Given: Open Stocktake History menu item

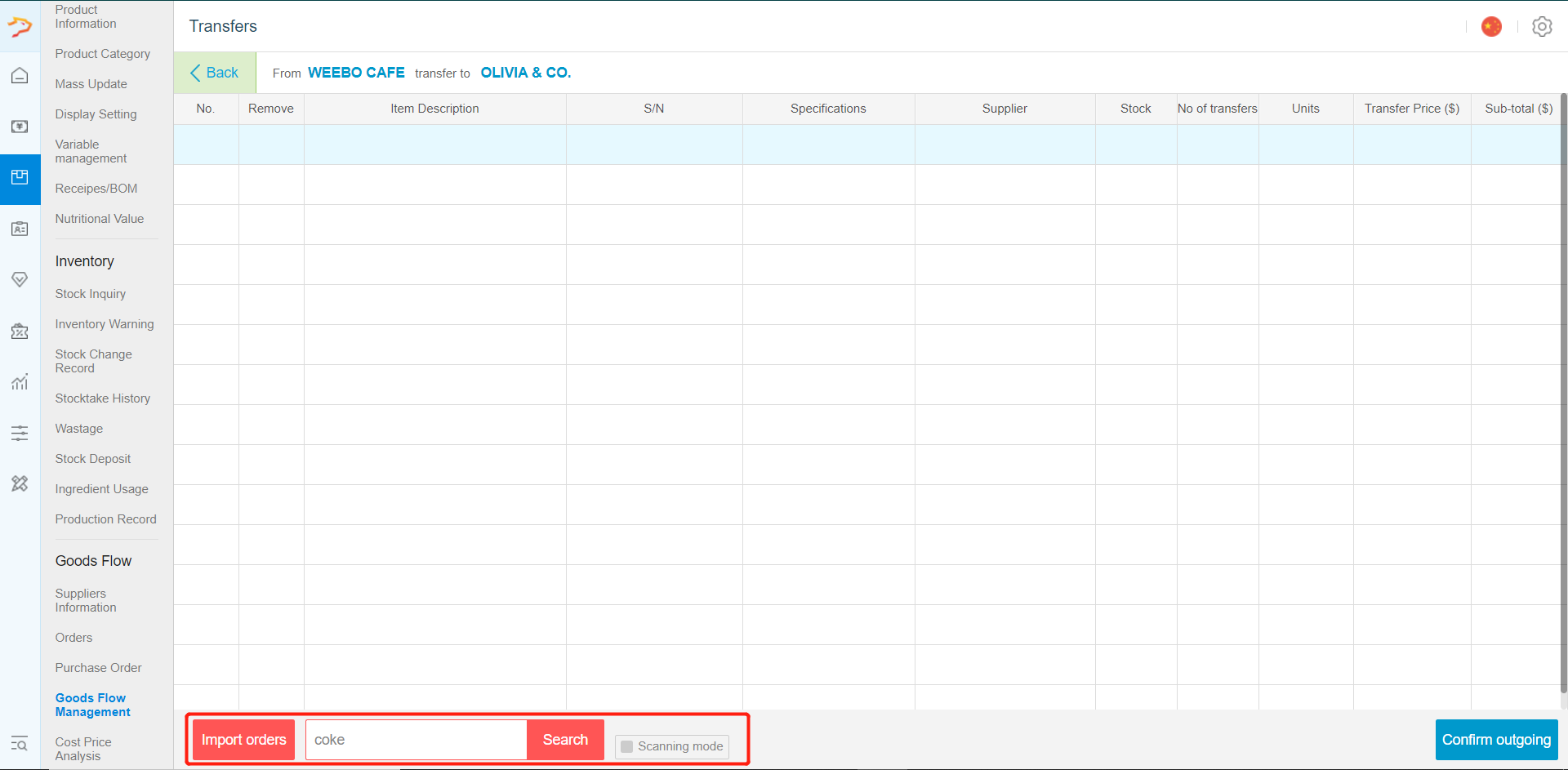Looking at the screenshot, I should [x=103, y=398].
